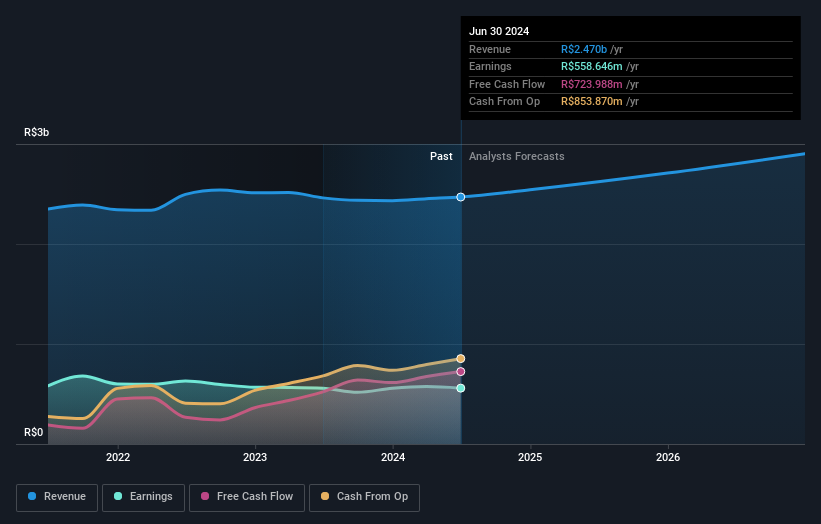Click the R$558.646m earnings value in tooltip

point(592,66)
